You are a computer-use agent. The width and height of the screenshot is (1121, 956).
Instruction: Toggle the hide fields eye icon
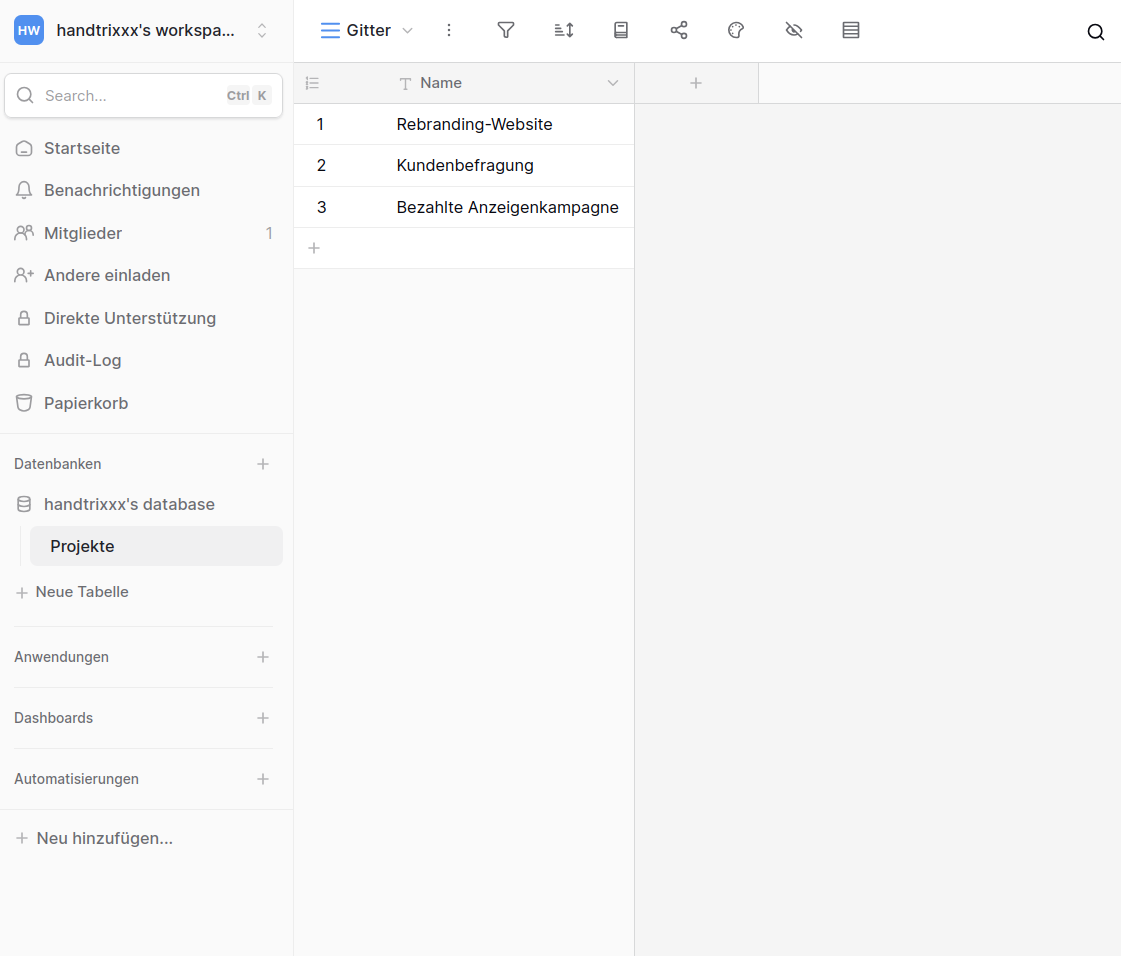tap(794, 30)
